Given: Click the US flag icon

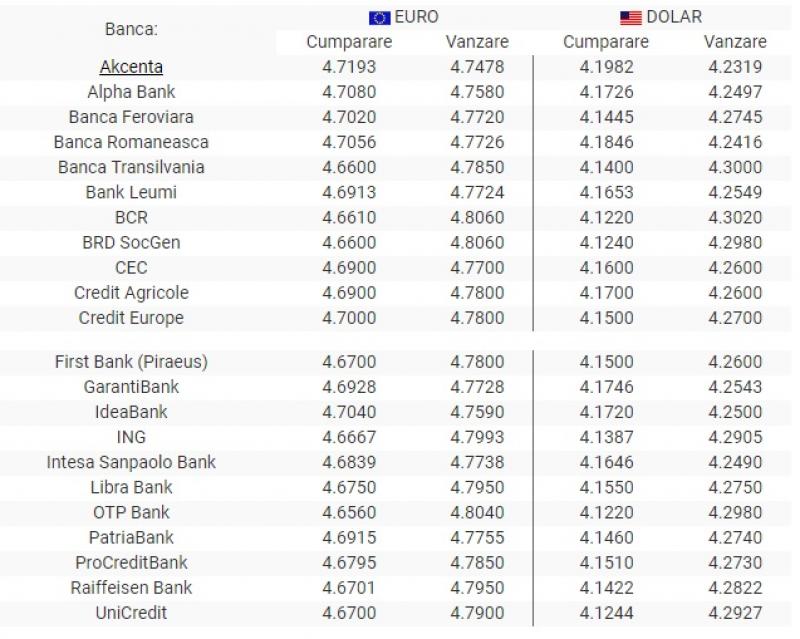Looking at the screenshot, I should 630,17.
